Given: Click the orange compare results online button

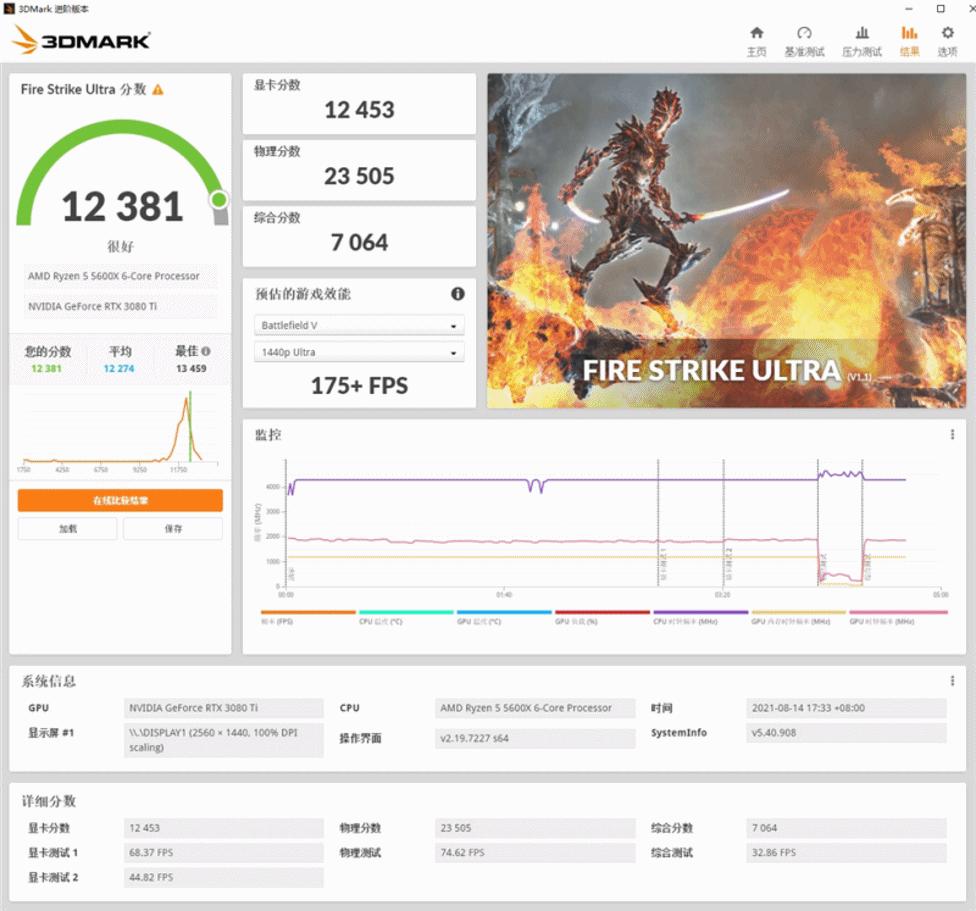Looking at the screenshot, I should [120, 500].
